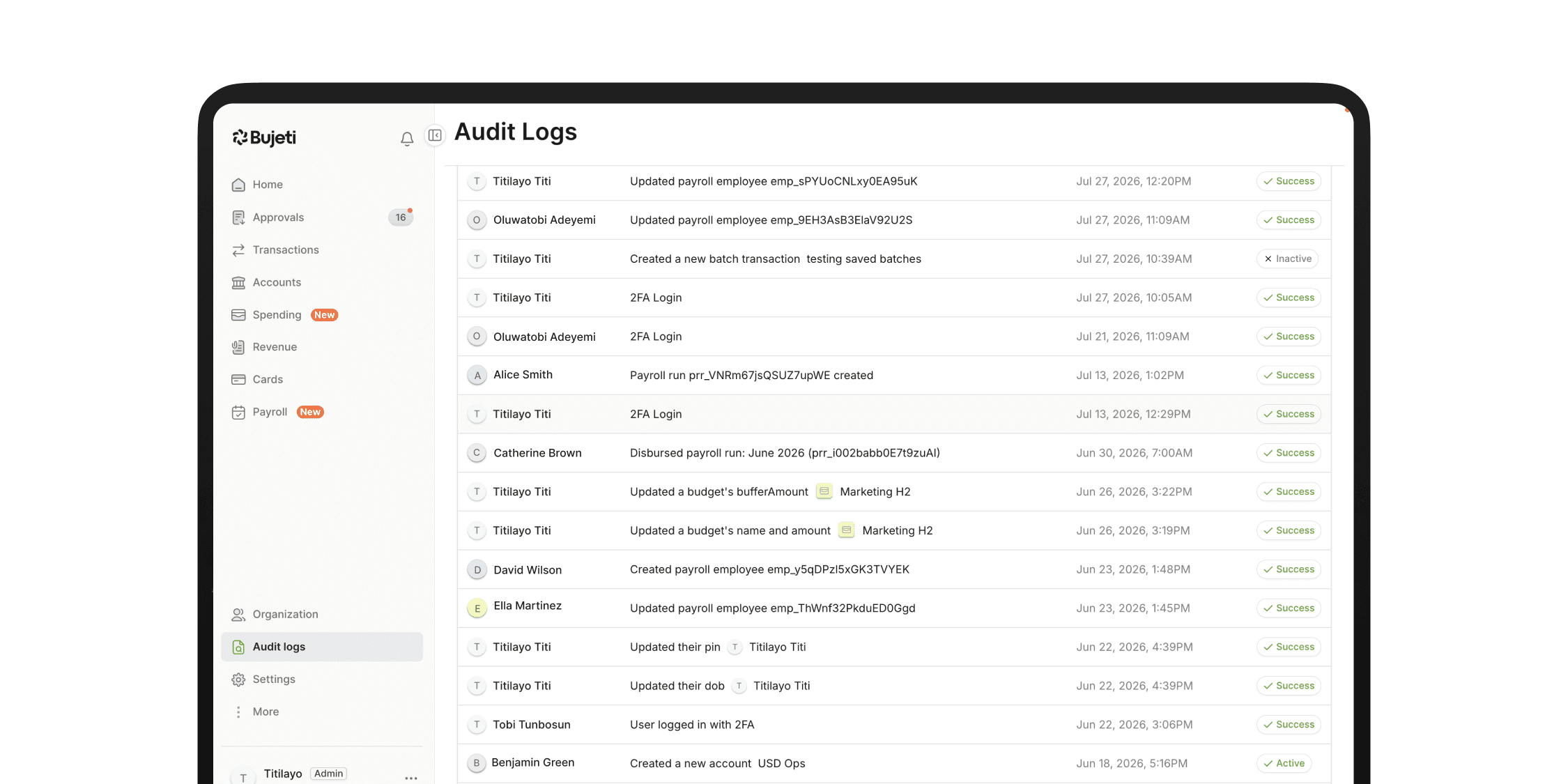Click the Cards icon
The height and width of the screenshot is (784, 1568).
click(x=238, y=380)
